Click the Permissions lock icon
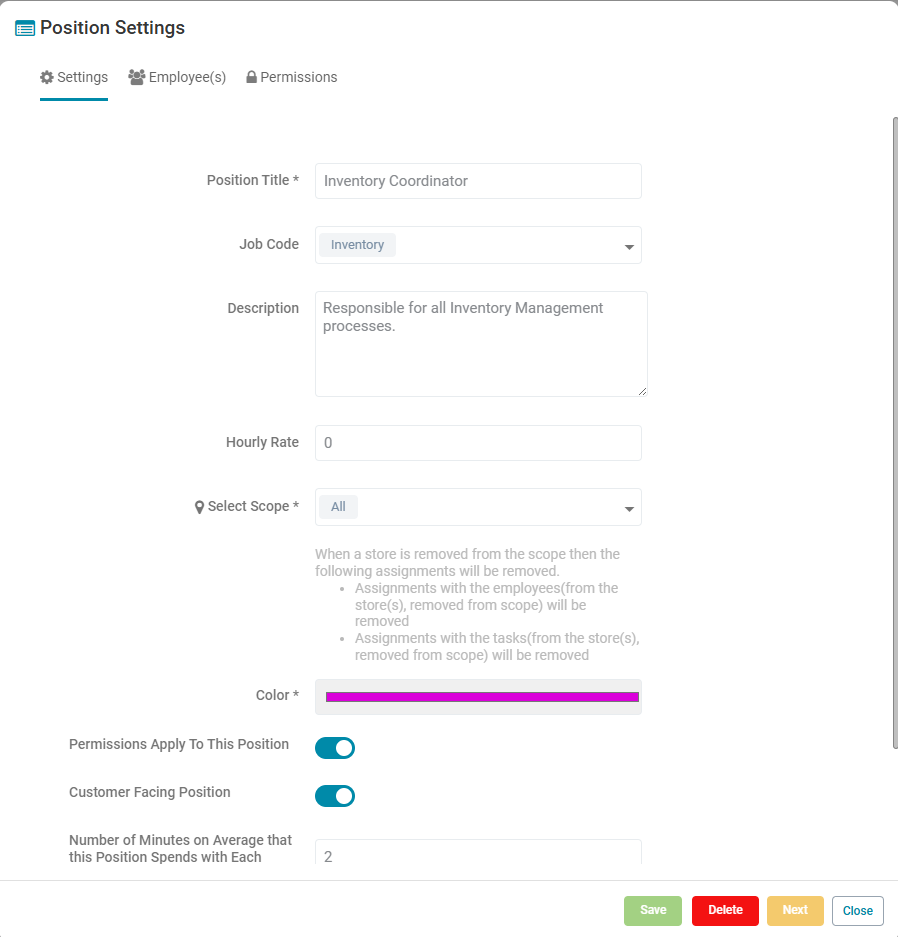The height and width of the screenshot is (937, 898). coord(252,77)
